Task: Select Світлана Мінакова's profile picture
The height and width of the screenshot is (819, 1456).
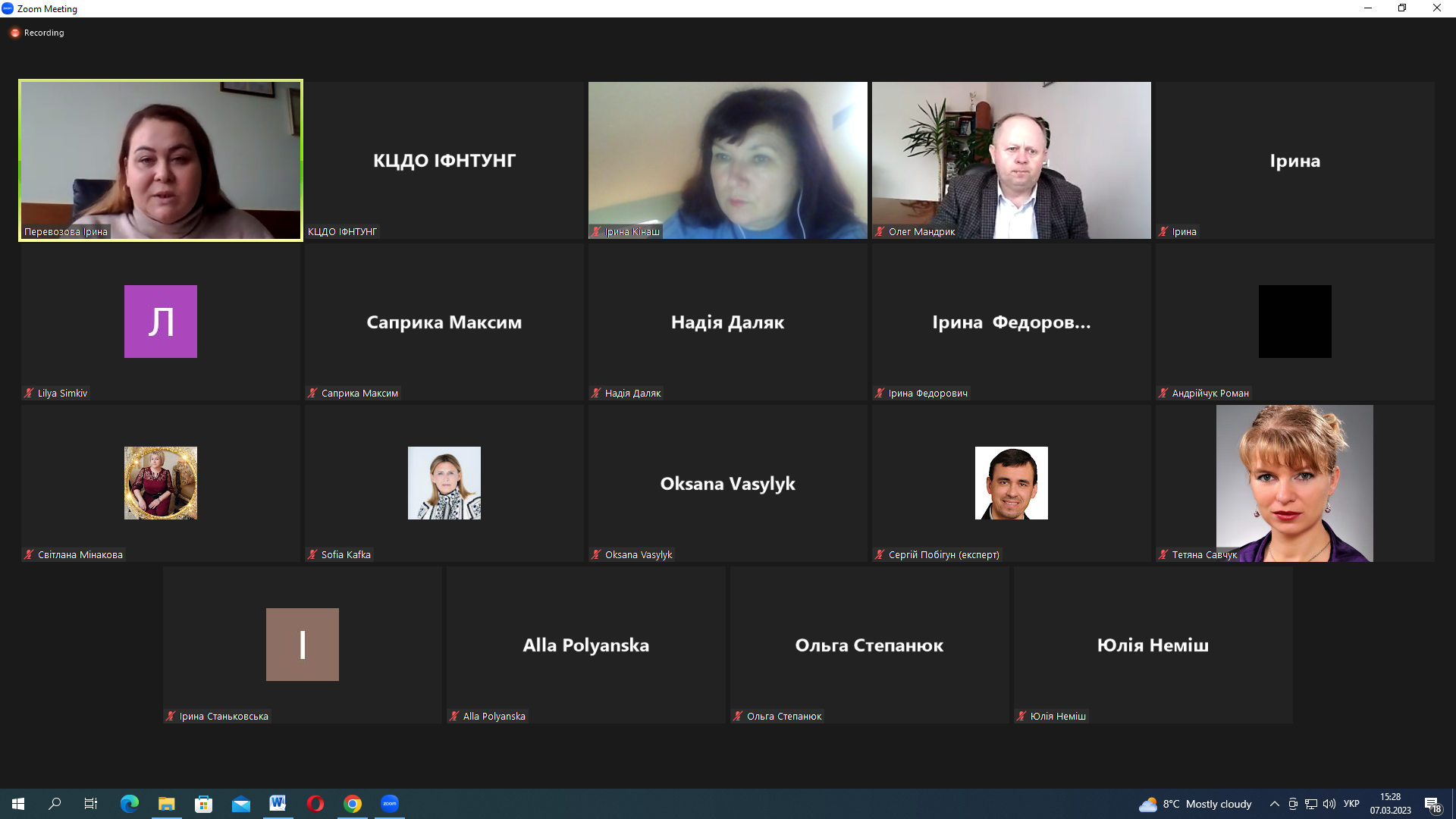Action: 161,483
